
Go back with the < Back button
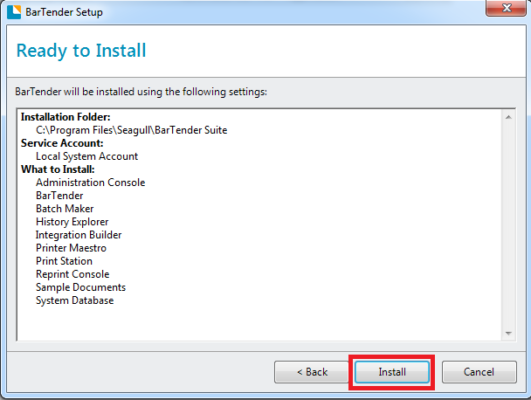[312, 372]
